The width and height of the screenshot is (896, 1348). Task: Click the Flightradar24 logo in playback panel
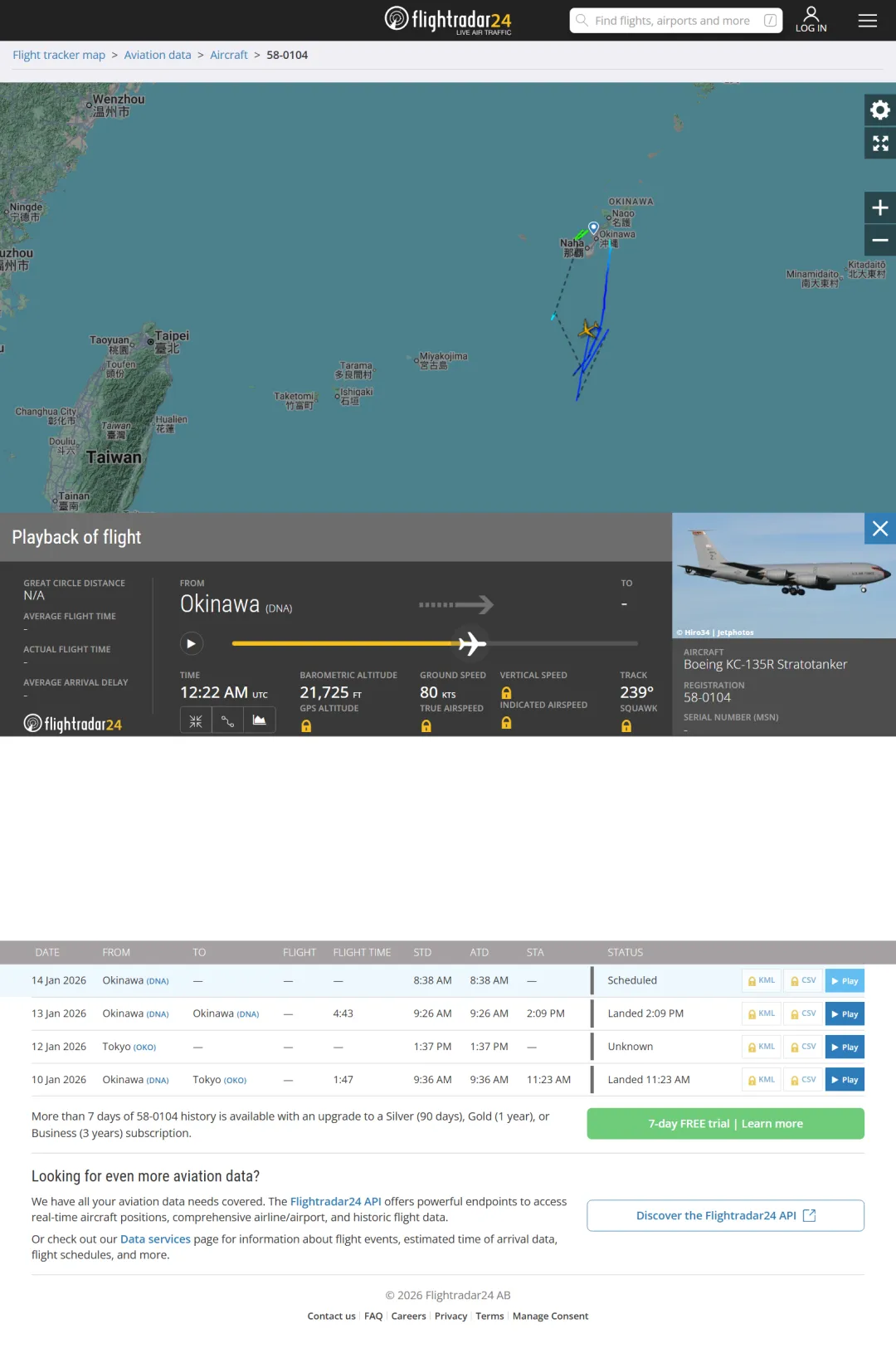(x=73, y=724)
